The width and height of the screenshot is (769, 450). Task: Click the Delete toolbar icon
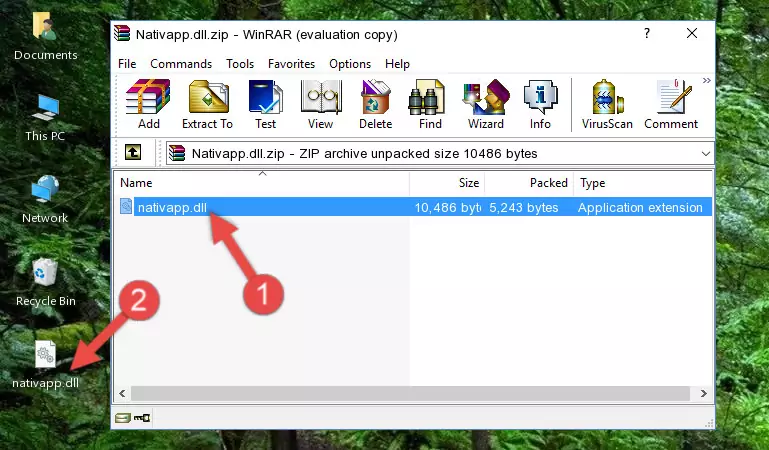(x=375, y=104)
